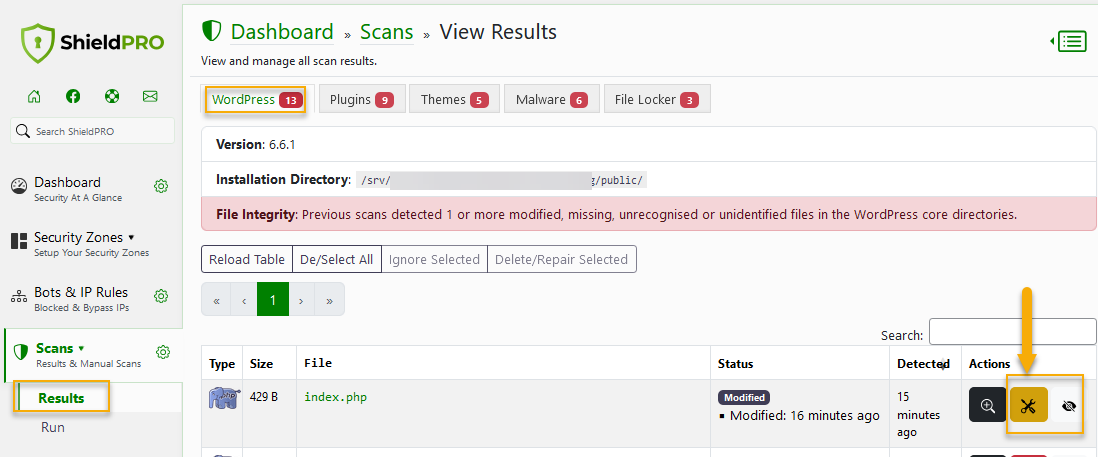The image size is (1098, 457).
Task: Click De/Select All button
Action: (336, 259)
